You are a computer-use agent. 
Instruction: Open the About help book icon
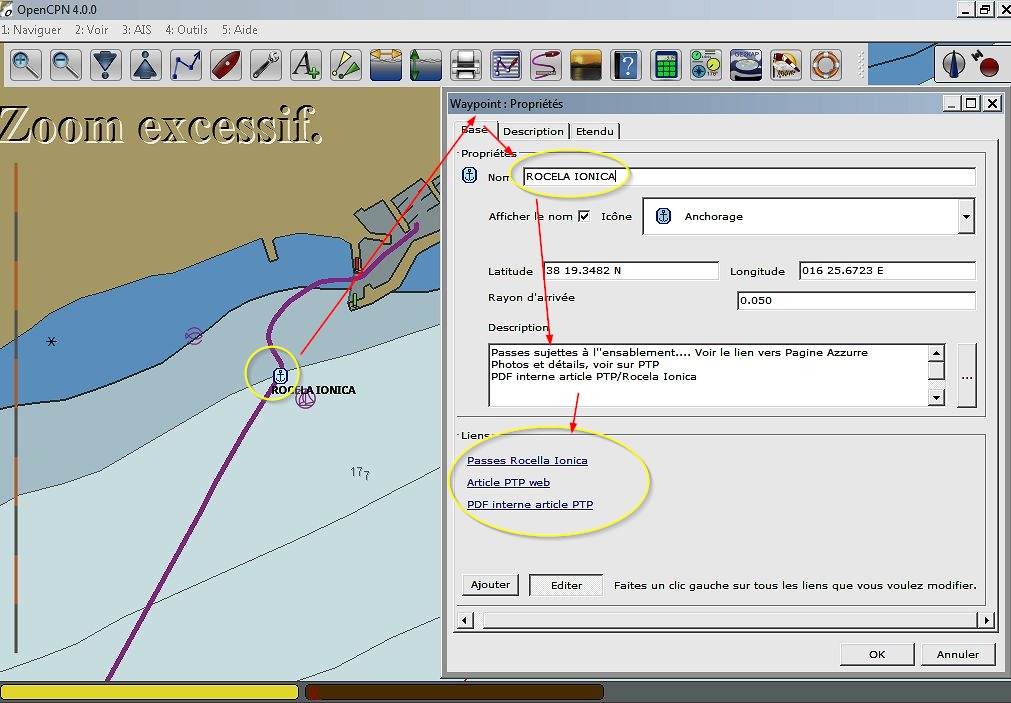[625, 65]
